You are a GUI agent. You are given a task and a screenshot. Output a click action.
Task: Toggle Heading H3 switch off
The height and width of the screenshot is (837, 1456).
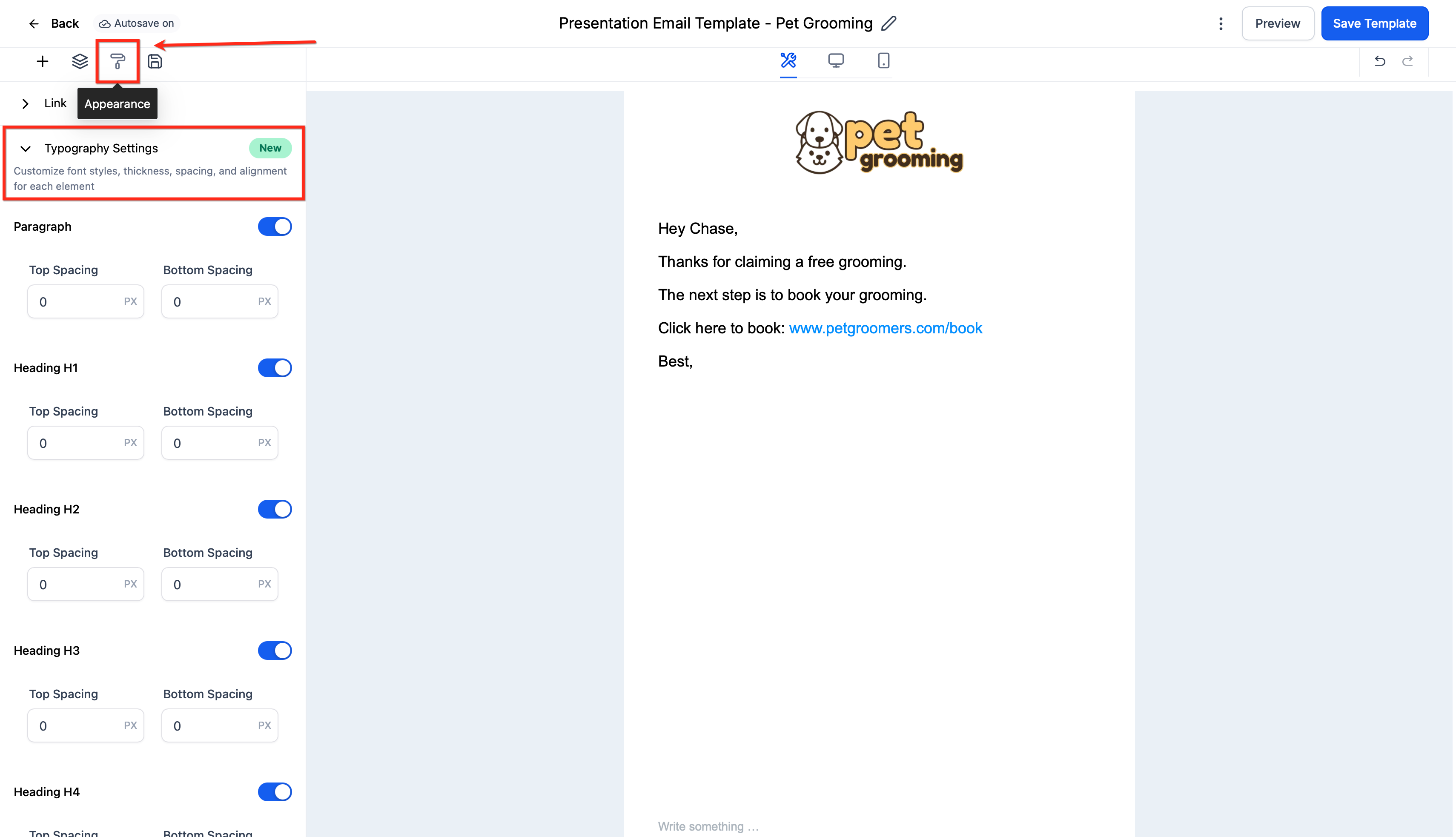pos(275,651)
